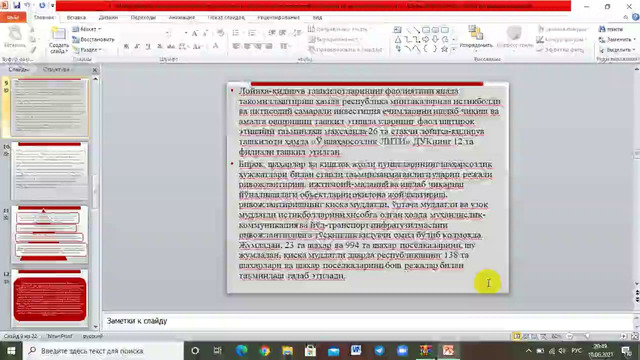Open character spacing options
This screenshot has height=360, width=640.
184,47
